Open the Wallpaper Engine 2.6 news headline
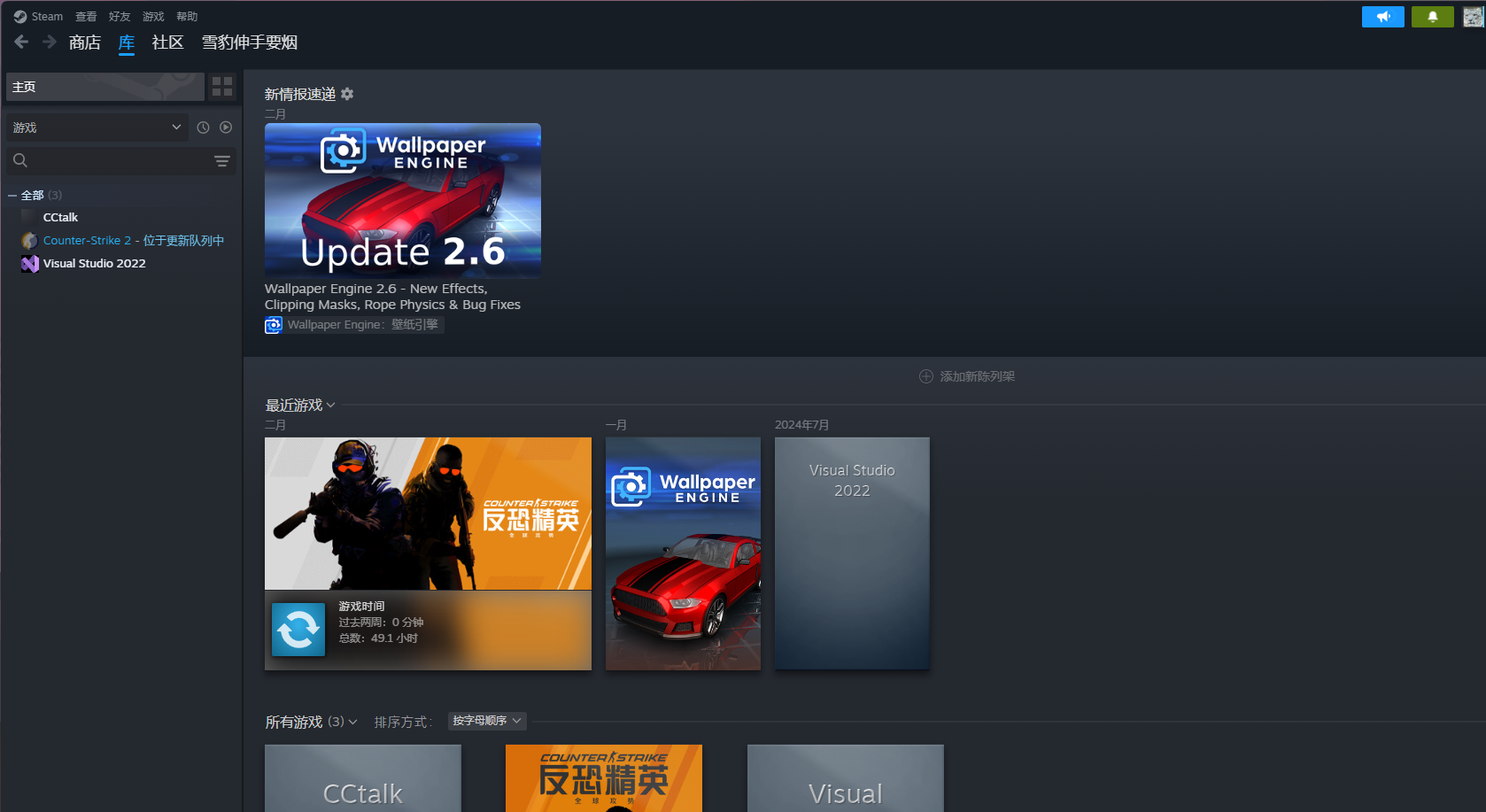1486x812 pixels. (x=392, y=297)
